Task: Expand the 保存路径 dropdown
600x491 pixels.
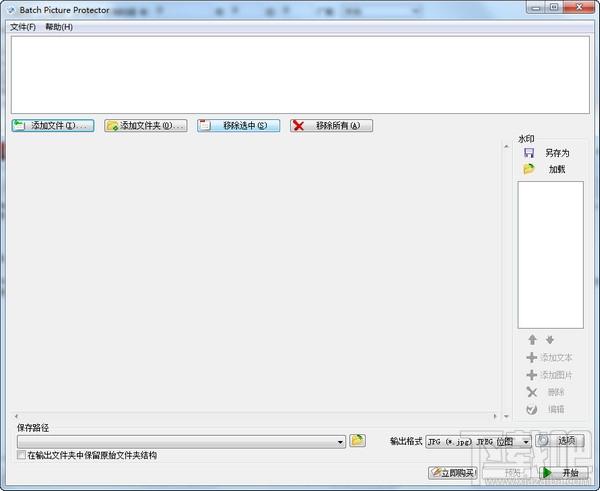Action: point(340,442)
